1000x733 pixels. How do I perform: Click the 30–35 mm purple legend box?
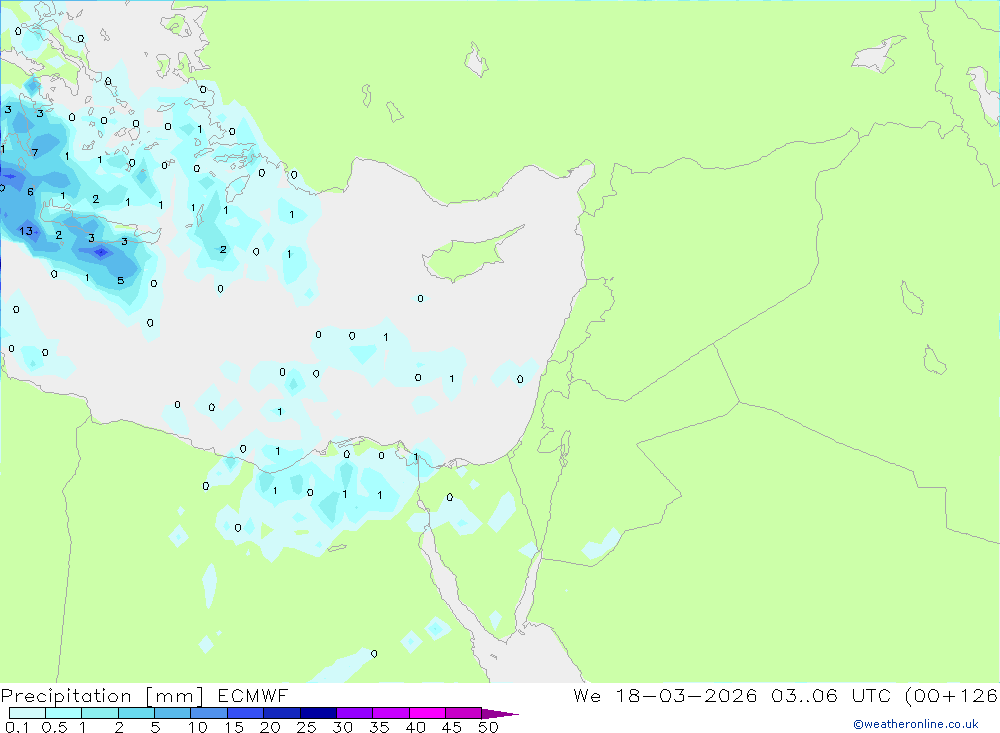355,713
